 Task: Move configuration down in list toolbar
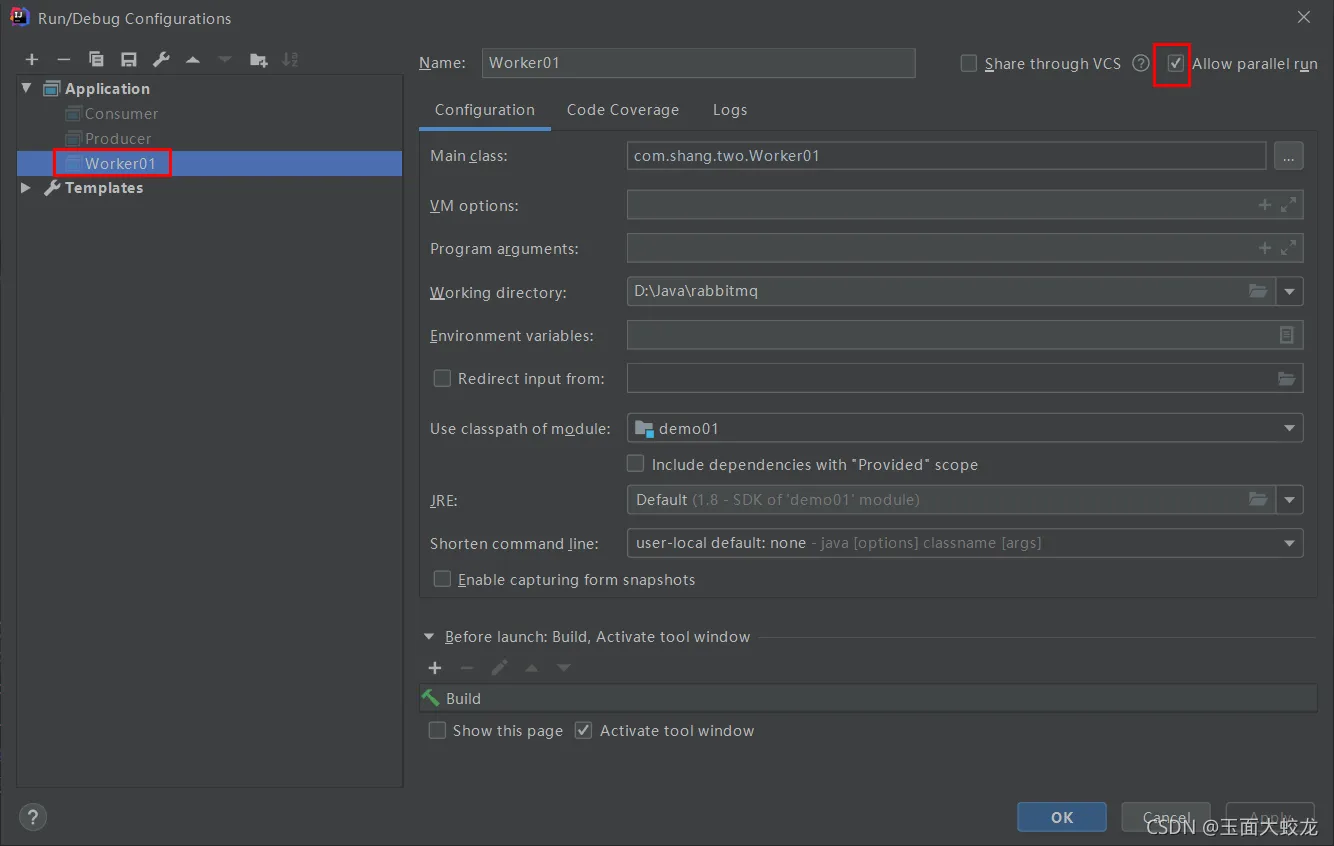pos(225,60)
